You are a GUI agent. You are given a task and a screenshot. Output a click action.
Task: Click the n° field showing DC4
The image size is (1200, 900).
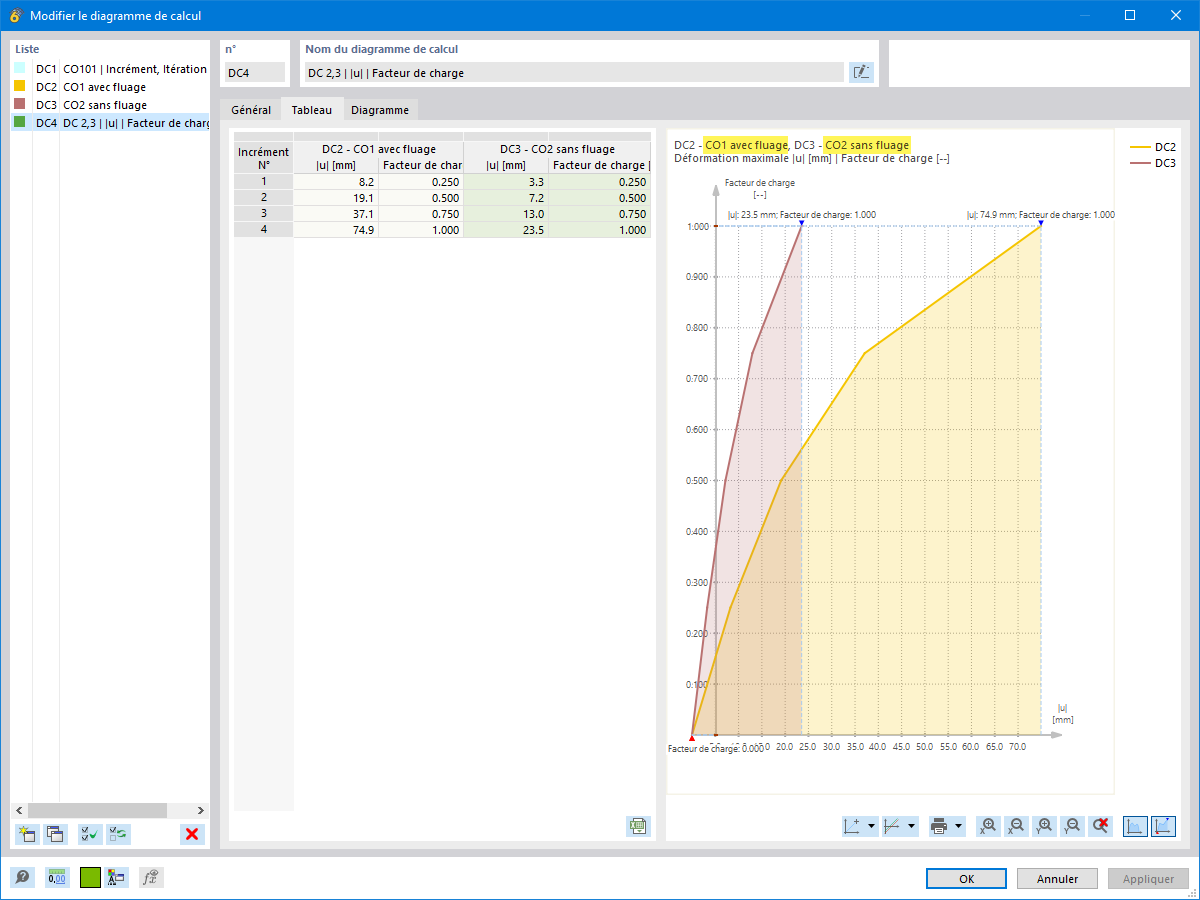click(x=254, y=72)
